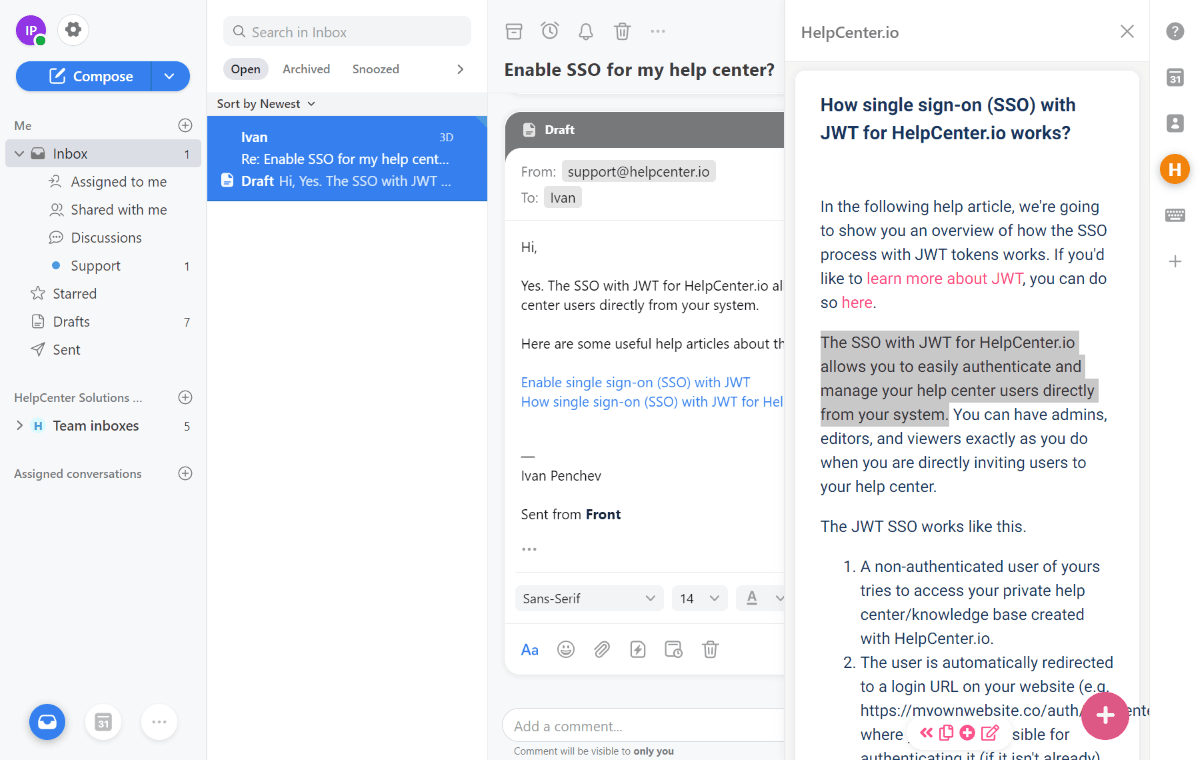Toggle the Aa formatting toolbar
Screen dimensions: 1200x760
530,649
